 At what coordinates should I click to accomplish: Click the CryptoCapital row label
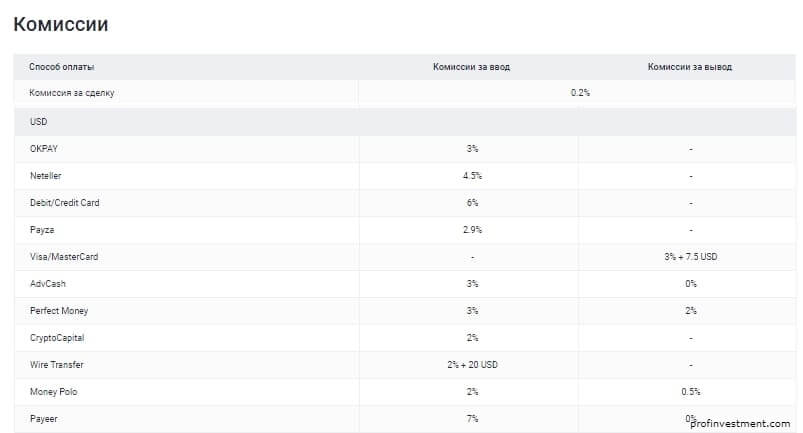tap(57, 338)
